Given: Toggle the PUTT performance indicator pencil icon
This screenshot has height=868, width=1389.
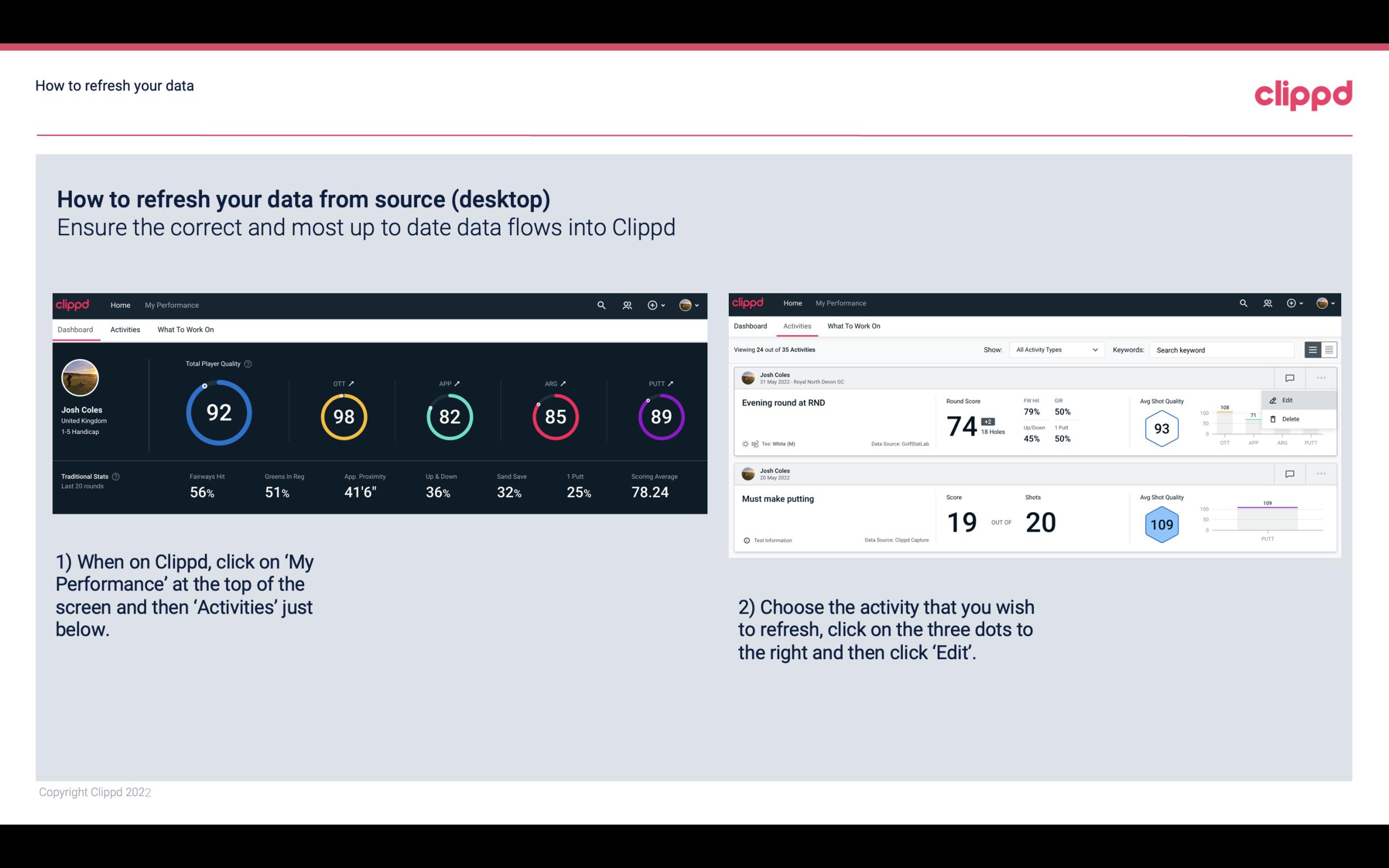Looking at the screenshot, I should (x=671, y=382).
